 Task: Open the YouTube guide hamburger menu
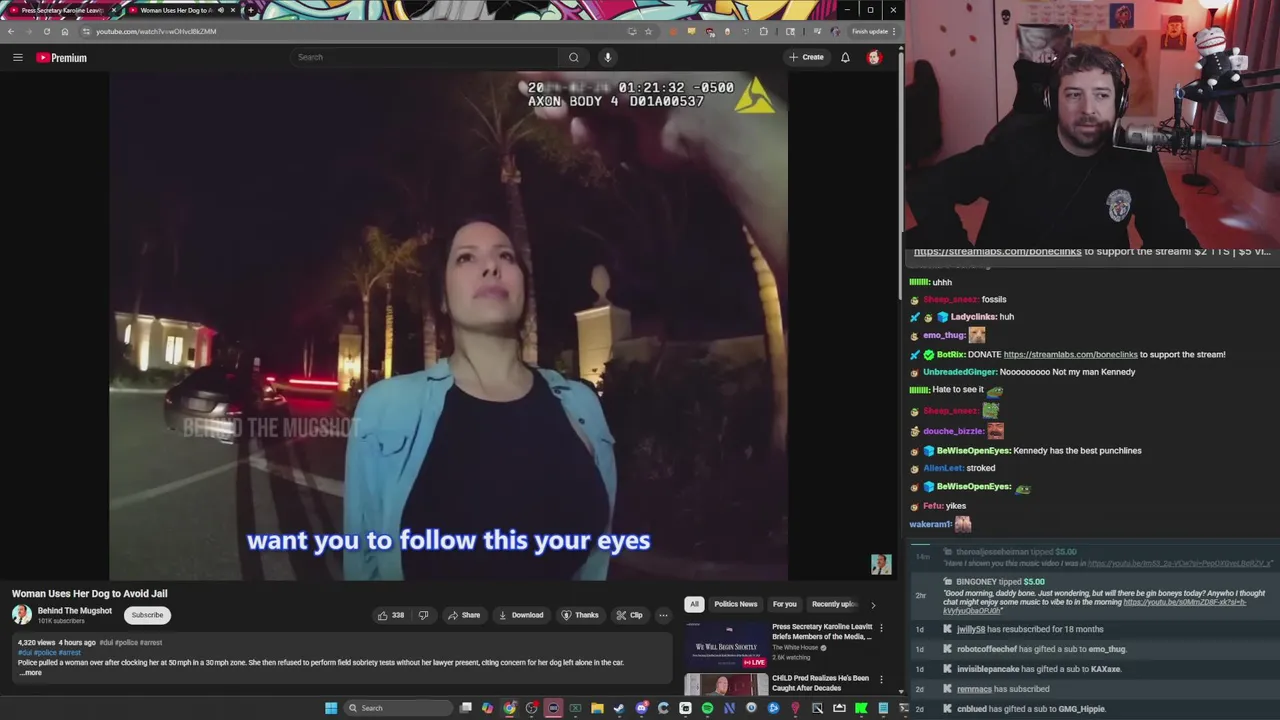[x=17, y=57]
